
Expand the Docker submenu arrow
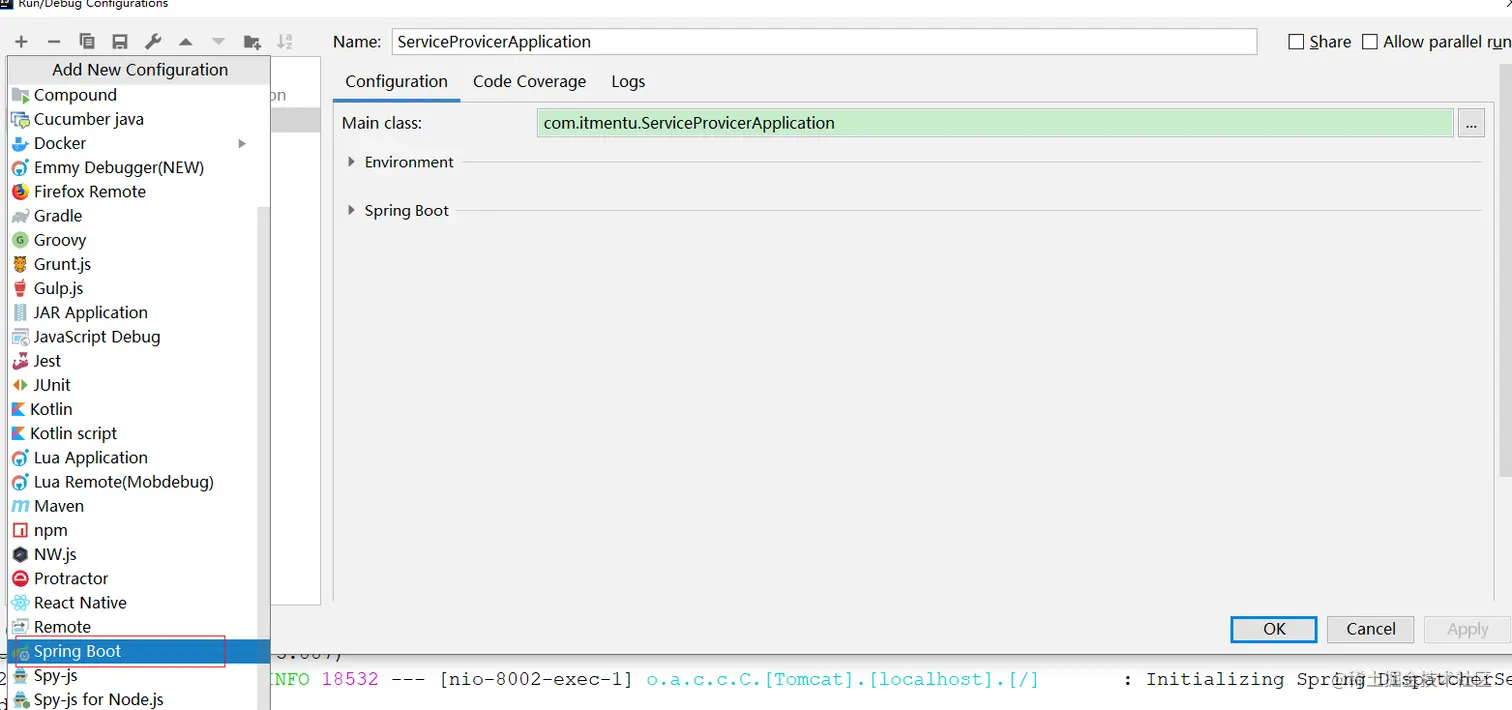(x=242, y=143)
